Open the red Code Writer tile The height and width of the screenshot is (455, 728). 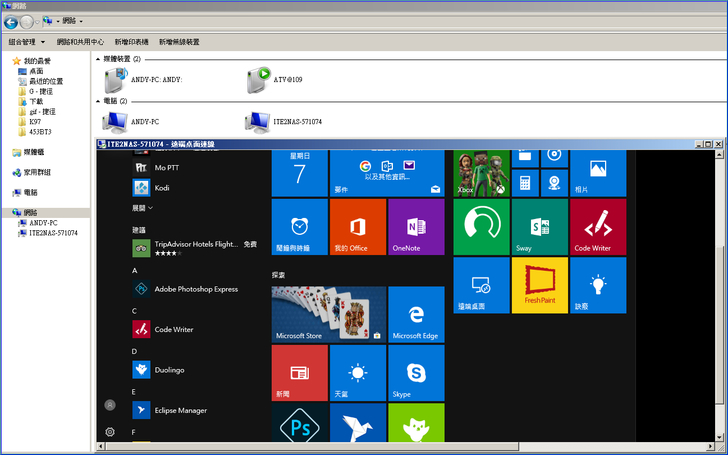(597, 227)
